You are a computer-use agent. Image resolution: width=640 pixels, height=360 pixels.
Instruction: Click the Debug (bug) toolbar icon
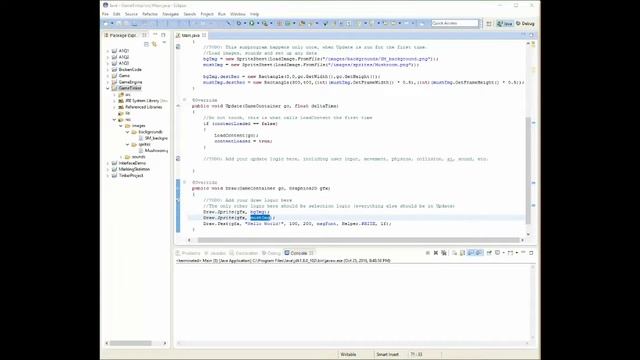(x=239, y=23)
